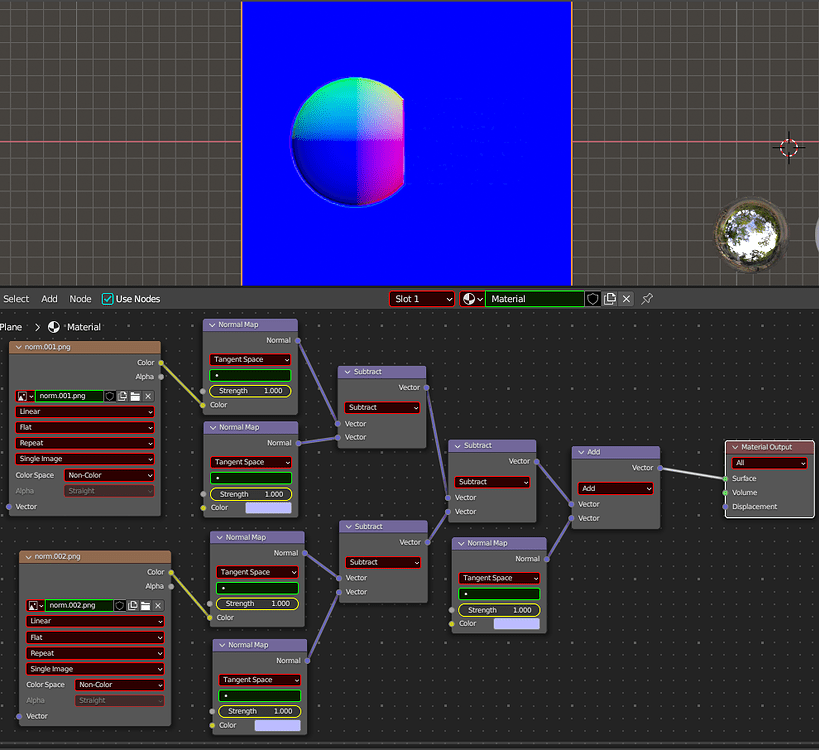Open Non-Color dropdown in norm.002.png node
This screenshot has width=819, height=750.
coord(120,685)
